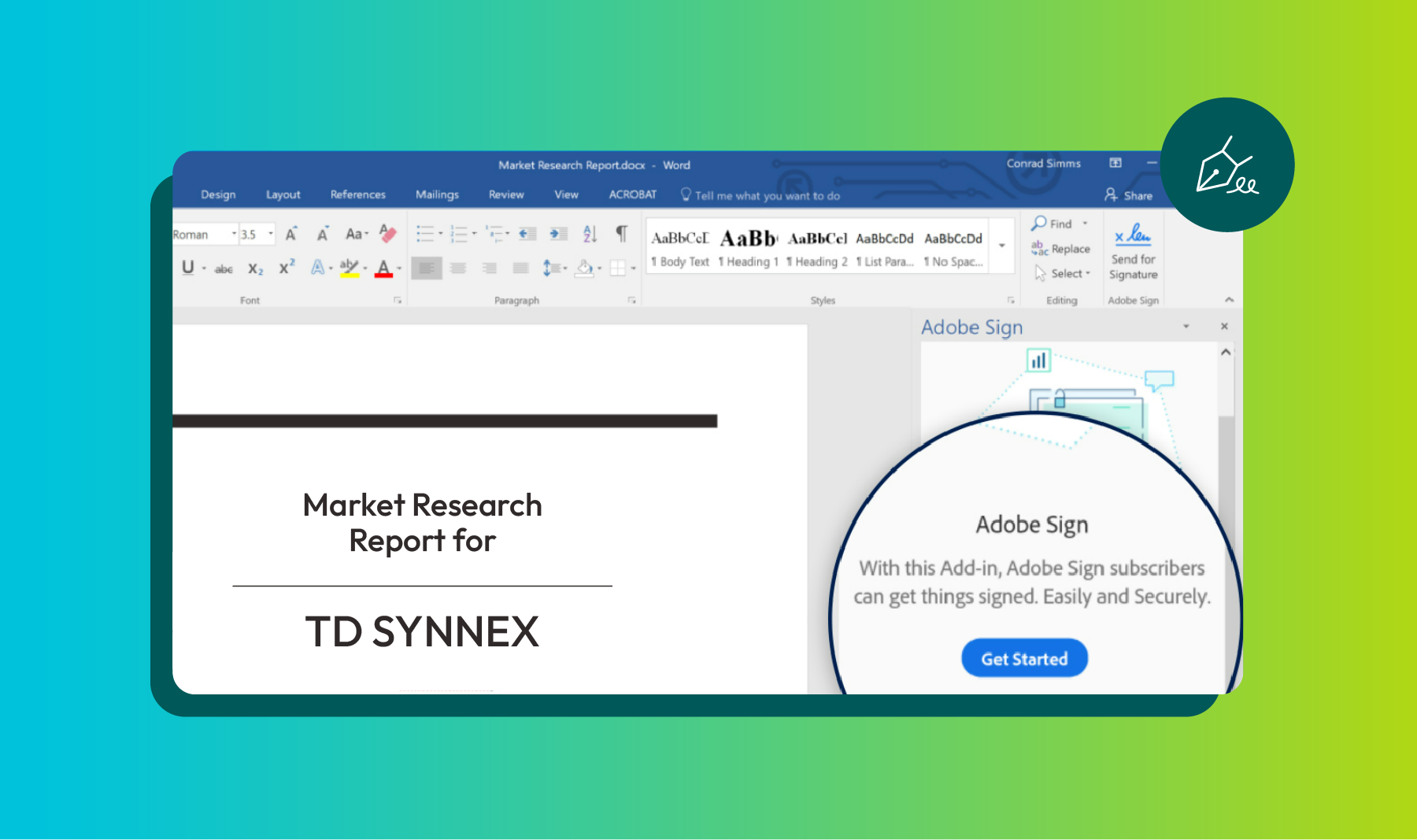This screenshot has height=840, width=1417.
Task: Click the Send for Signature icon
Action: pos(1133,235)
